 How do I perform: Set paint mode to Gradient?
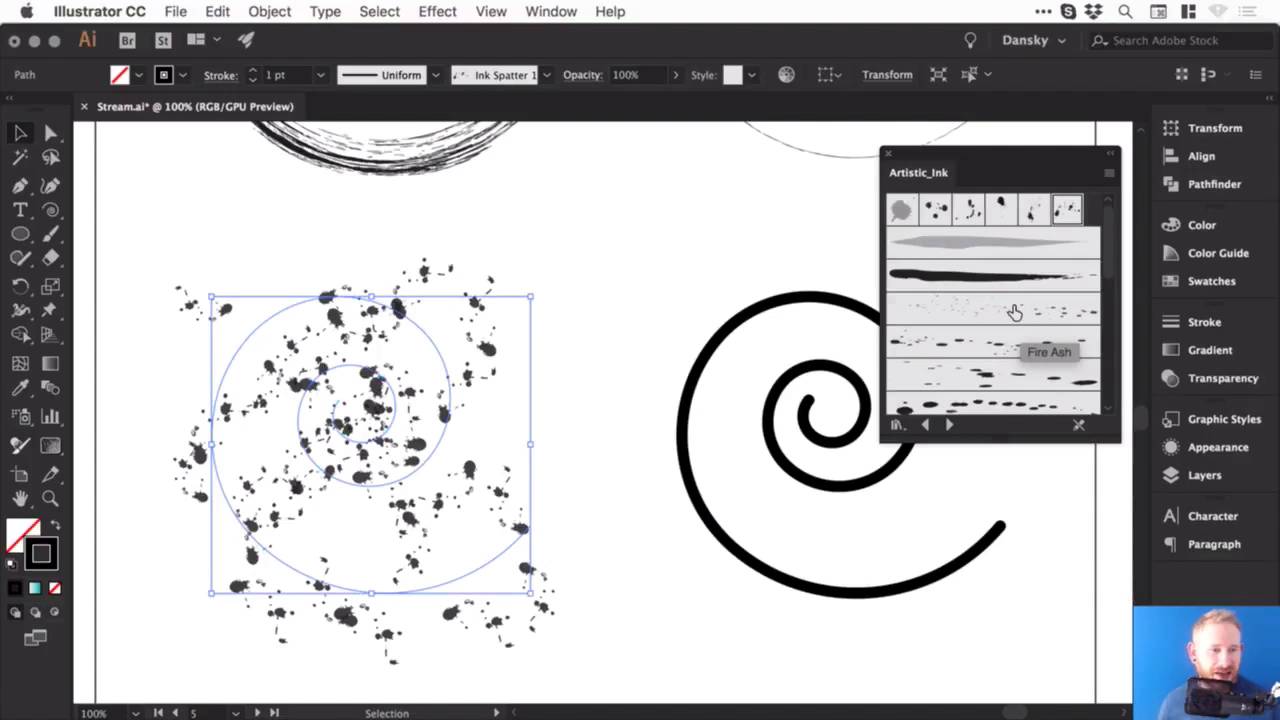35,588
